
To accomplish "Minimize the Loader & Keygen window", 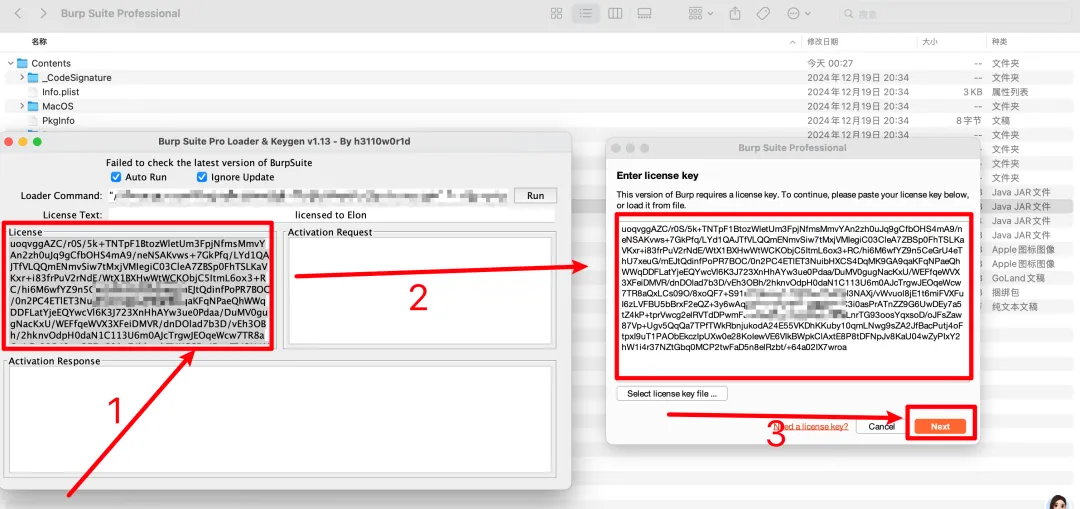I will (x=23, y=142).
